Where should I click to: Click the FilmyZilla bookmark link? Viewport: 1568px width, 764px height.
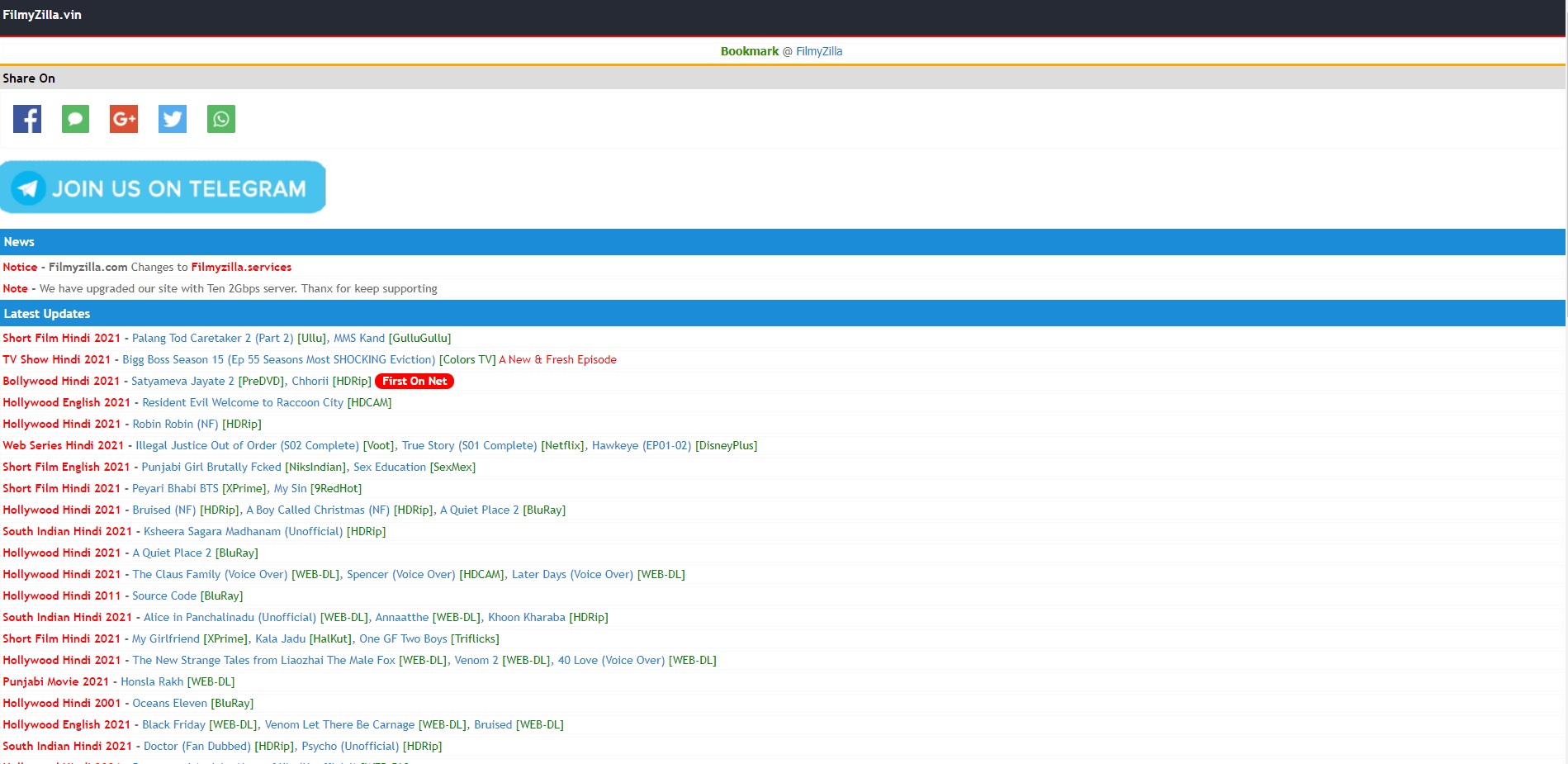coord(819,51)
